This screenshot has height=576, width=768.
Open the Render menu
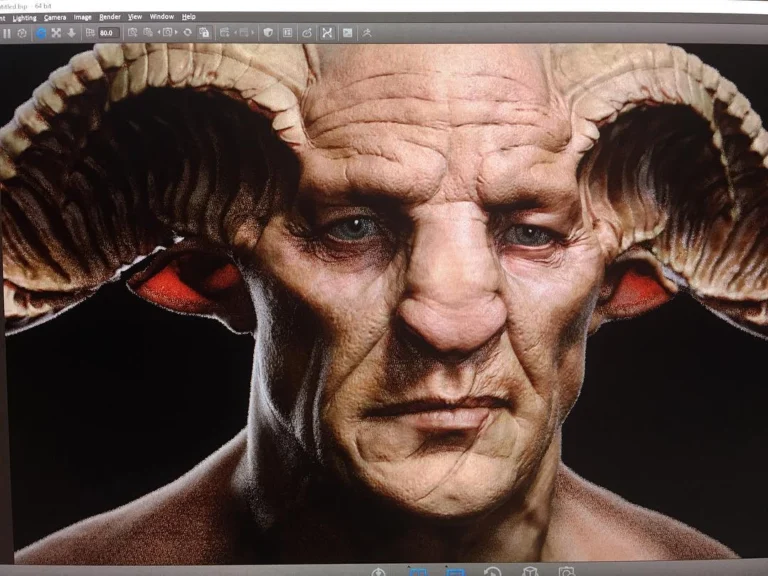coord(109,17)
